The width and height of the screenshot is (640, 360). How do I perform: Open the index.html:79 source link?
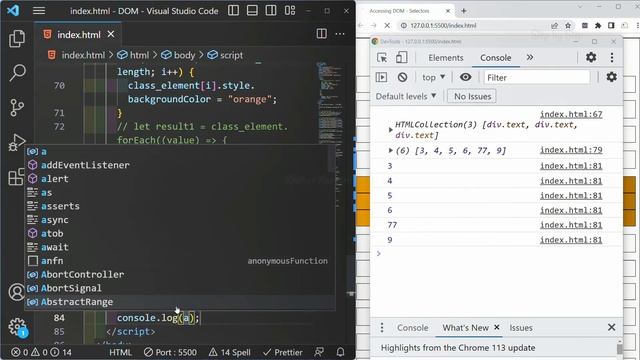pyautogui.click(x=571, y=150)
